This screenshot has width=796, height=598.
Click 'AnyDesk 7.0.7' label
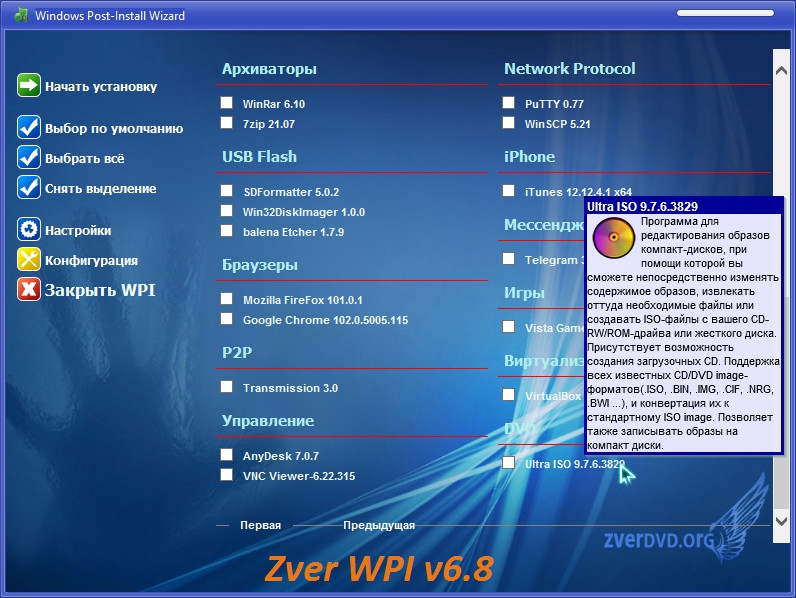pos(281,456)
